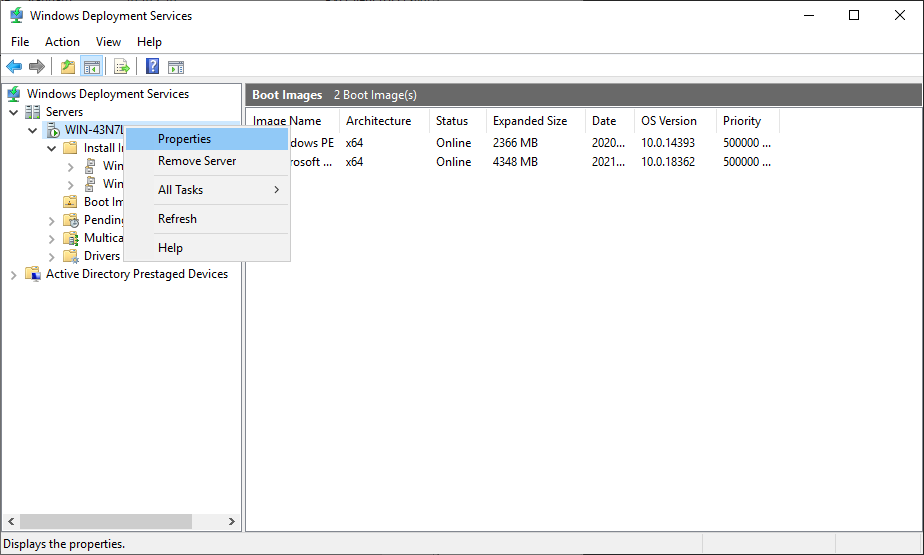Click the Multicast Transmissions folder icon

click(71, 238)
